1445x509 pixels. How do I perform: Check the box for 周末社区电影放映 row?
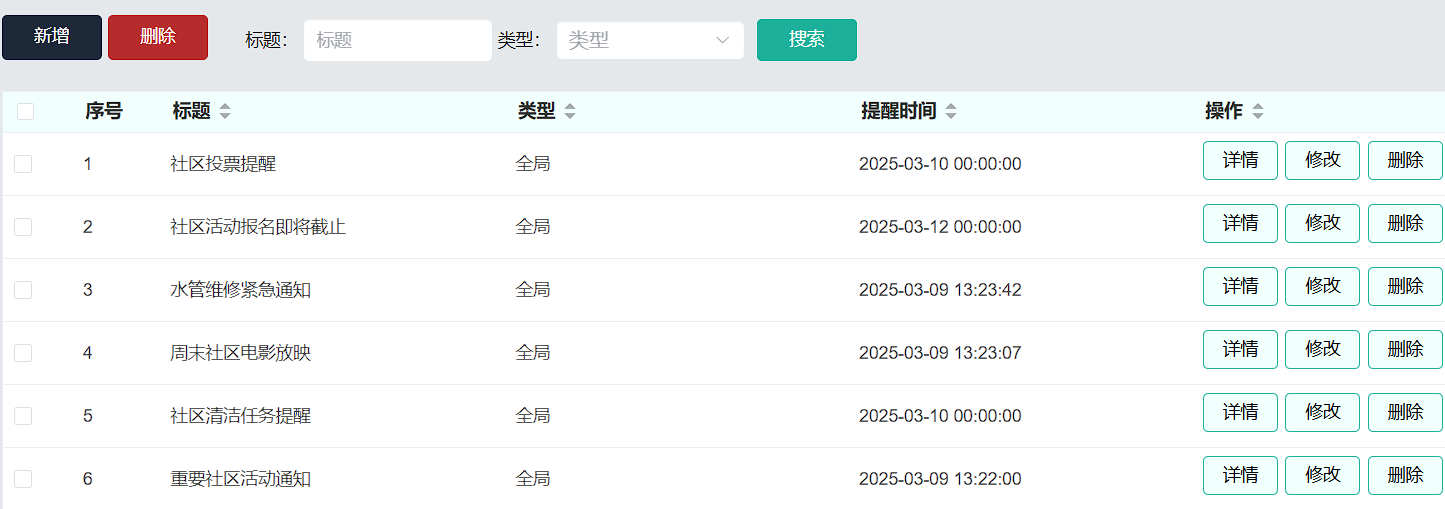click(23, 353)
